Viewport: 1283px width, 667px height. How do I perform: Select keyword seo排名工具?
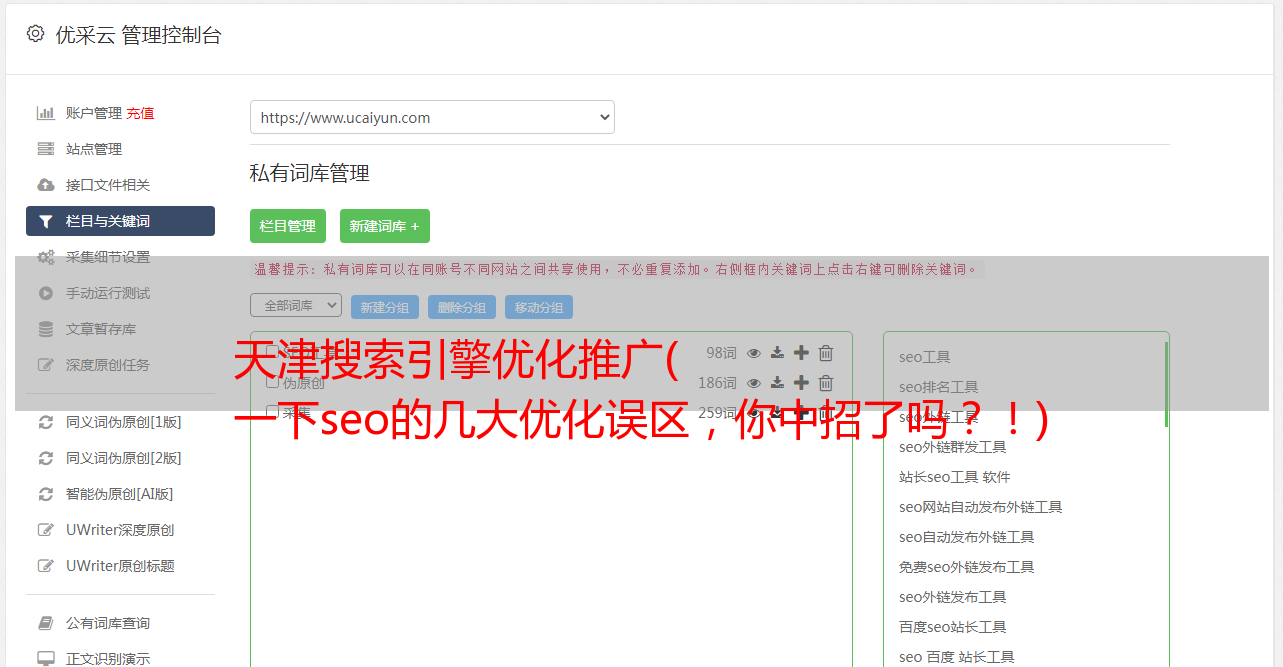938,387
